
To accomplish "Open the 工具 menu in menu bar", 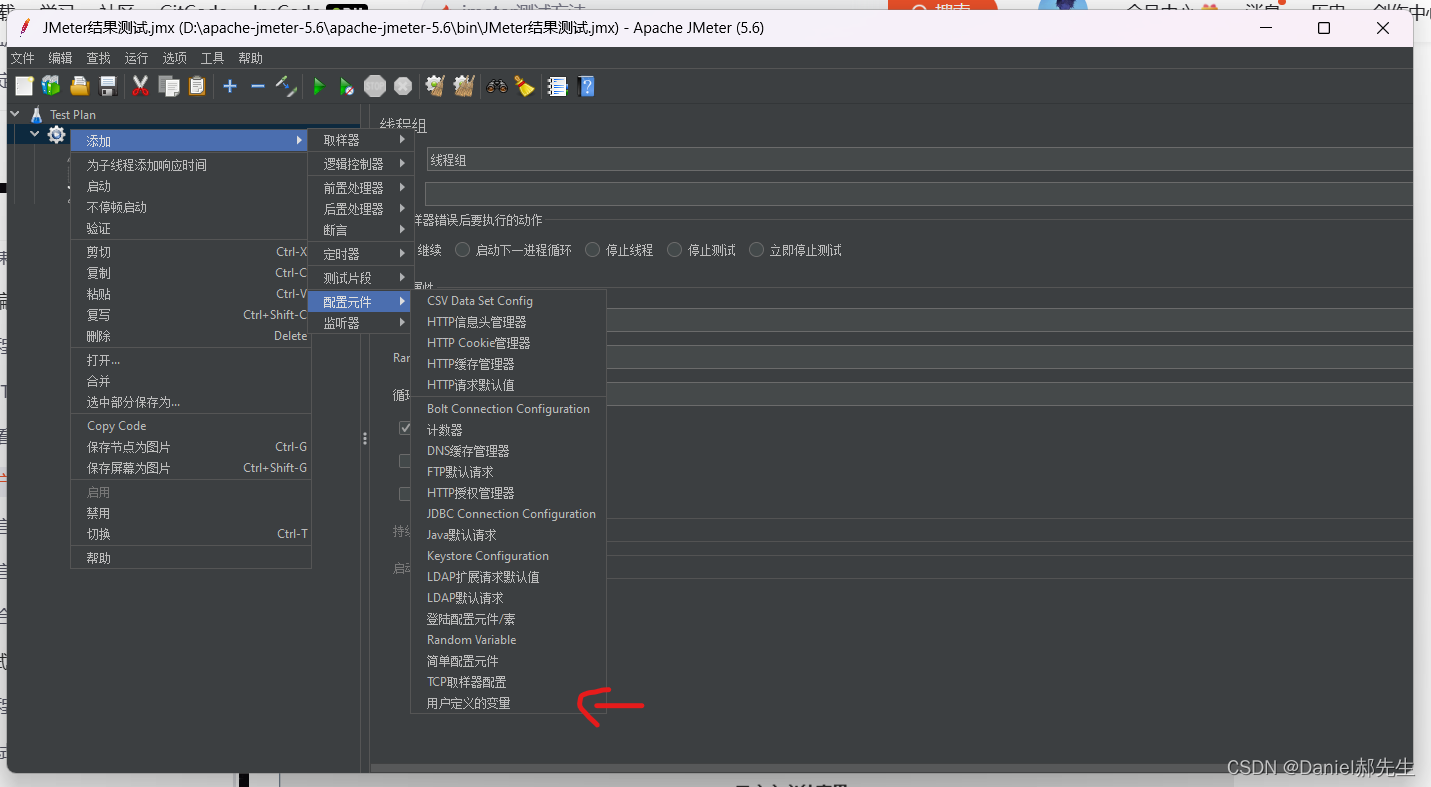I will (213, 58).
